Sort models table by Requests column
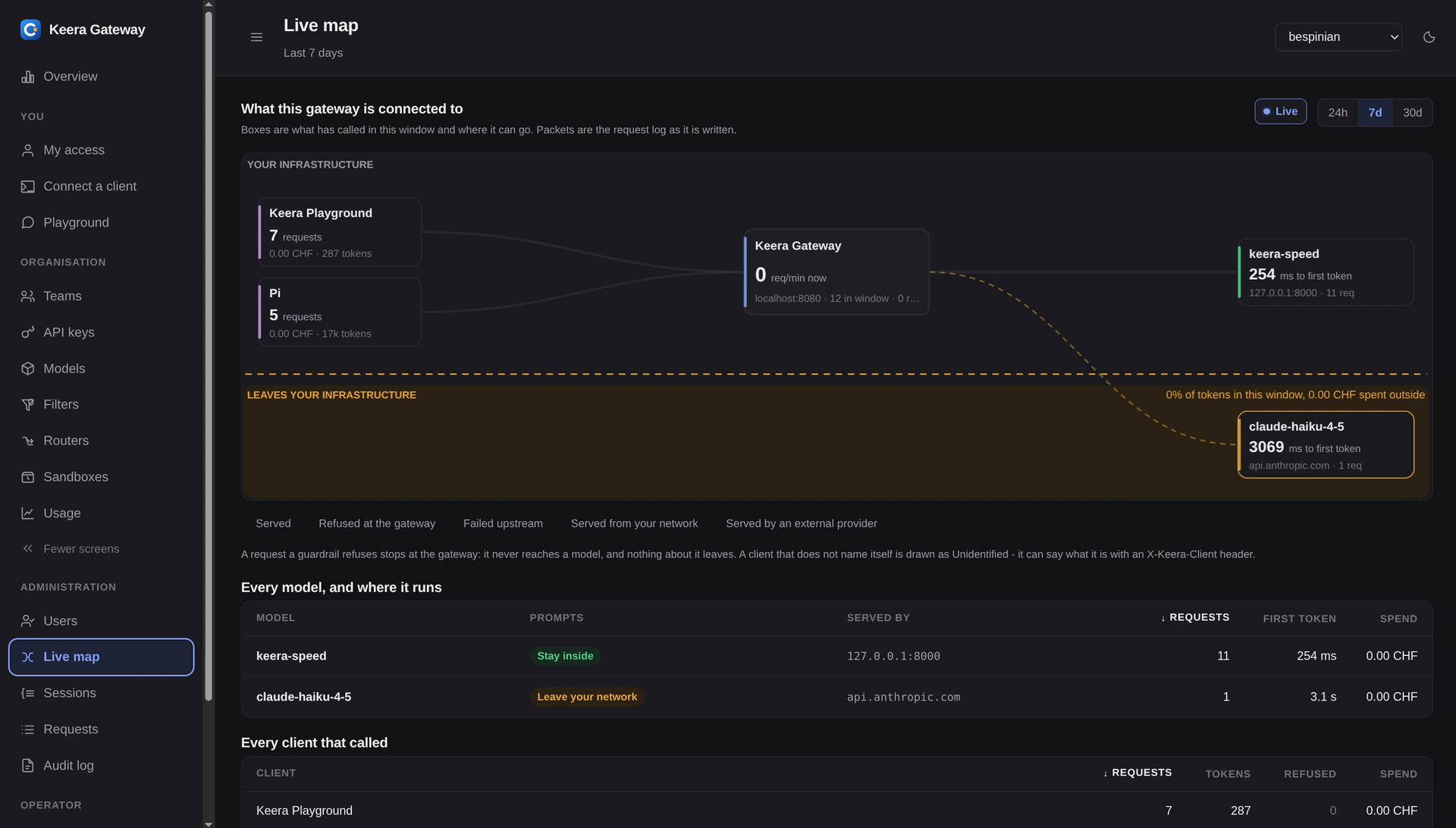The width and height of the screenshot is (1456, 828). [x=1195, y=618]
